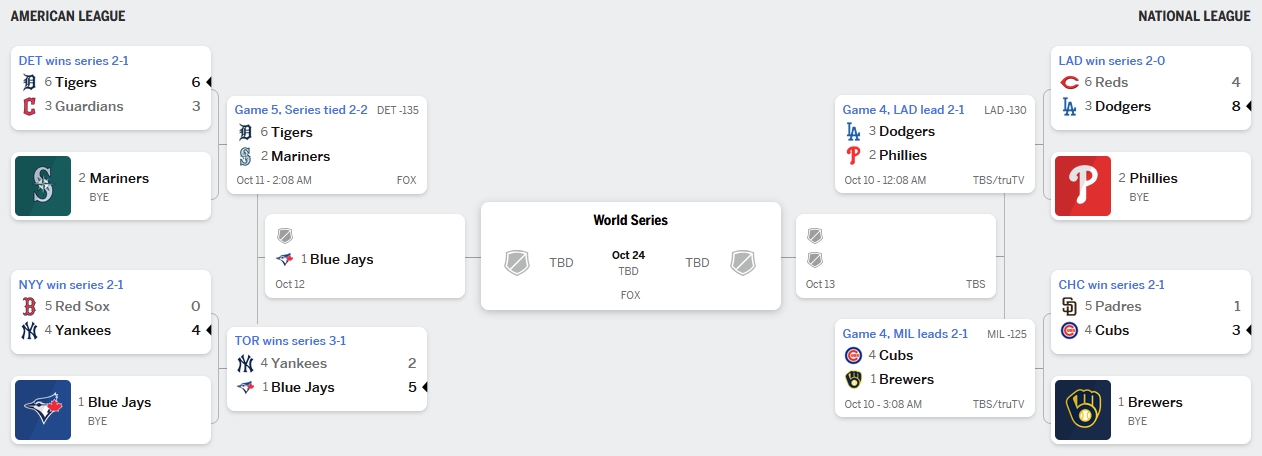
Task: Open "Game 4, MIL leads 2-1" link
Action: point(905,334)
